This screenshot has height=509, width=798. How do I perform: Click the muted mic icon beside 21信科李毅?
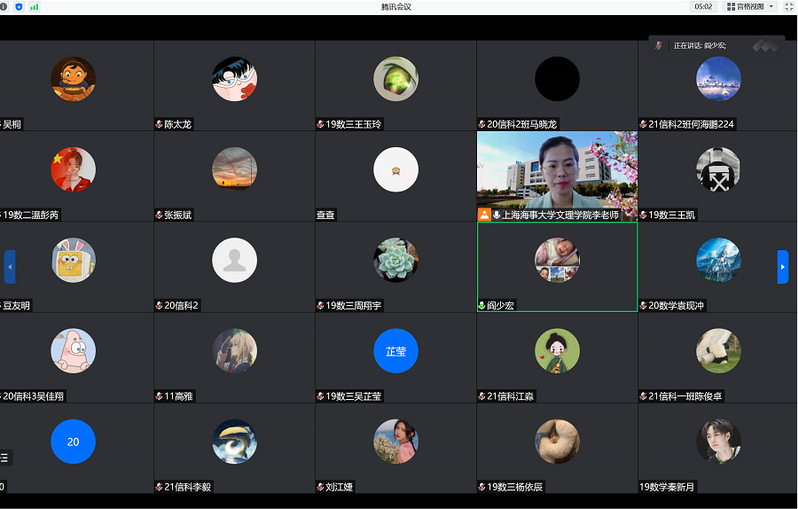pyautogui.click(x=159, y=487)
